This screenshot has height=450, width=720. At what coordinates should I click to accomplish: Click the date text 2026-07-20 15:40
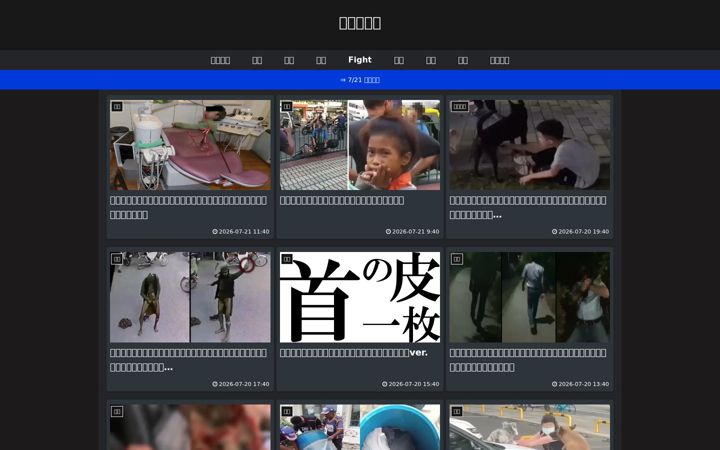click(x=414, y=384)
